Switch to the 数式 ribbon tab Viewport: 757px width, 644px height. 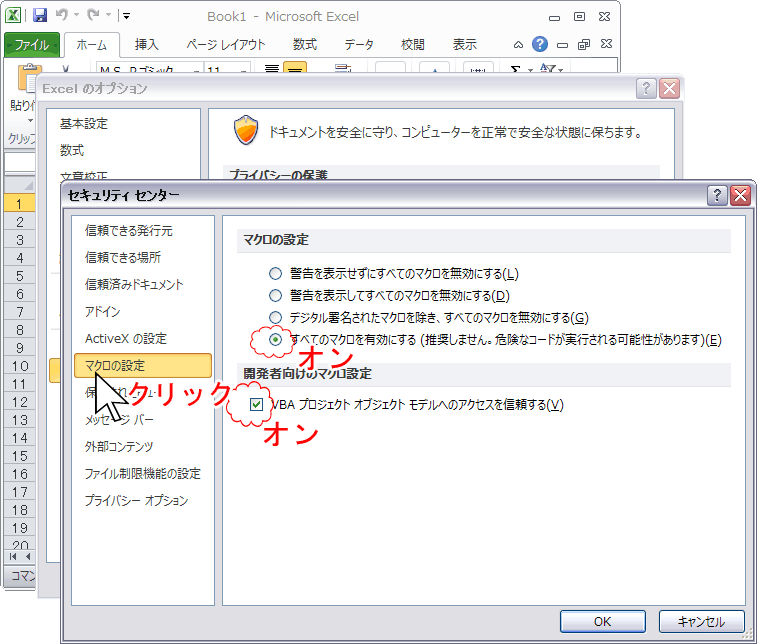(x=305, y=45)
